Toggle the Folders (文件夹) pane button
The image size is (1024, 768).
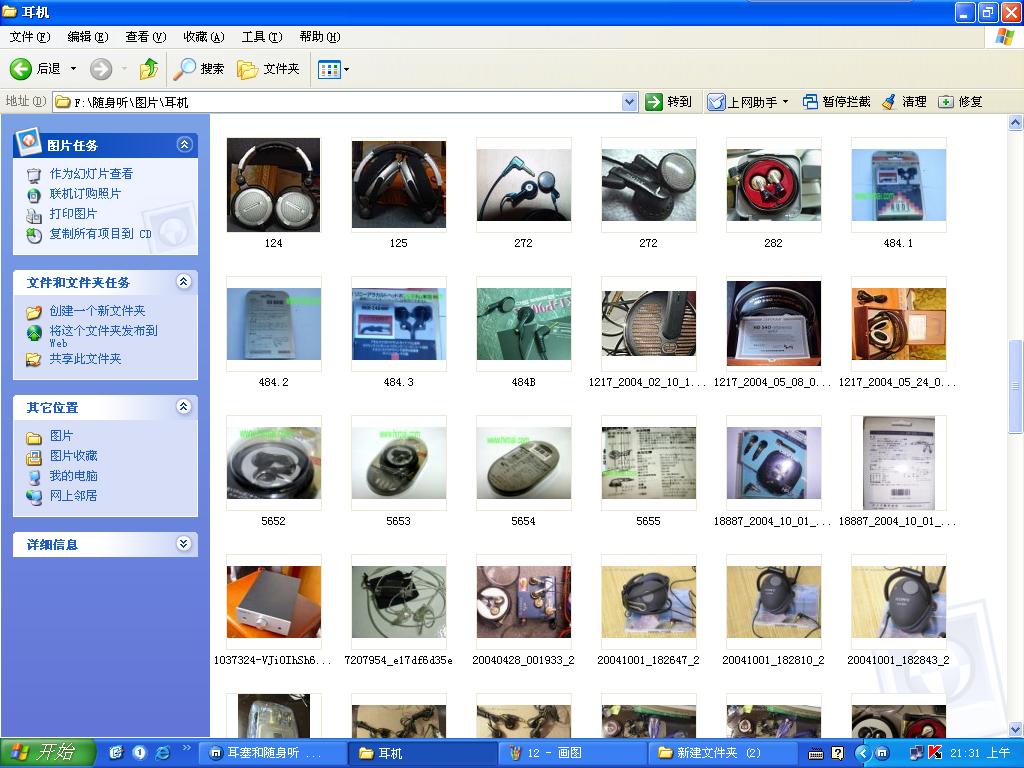pyautogui.click(x=268, y=69)
